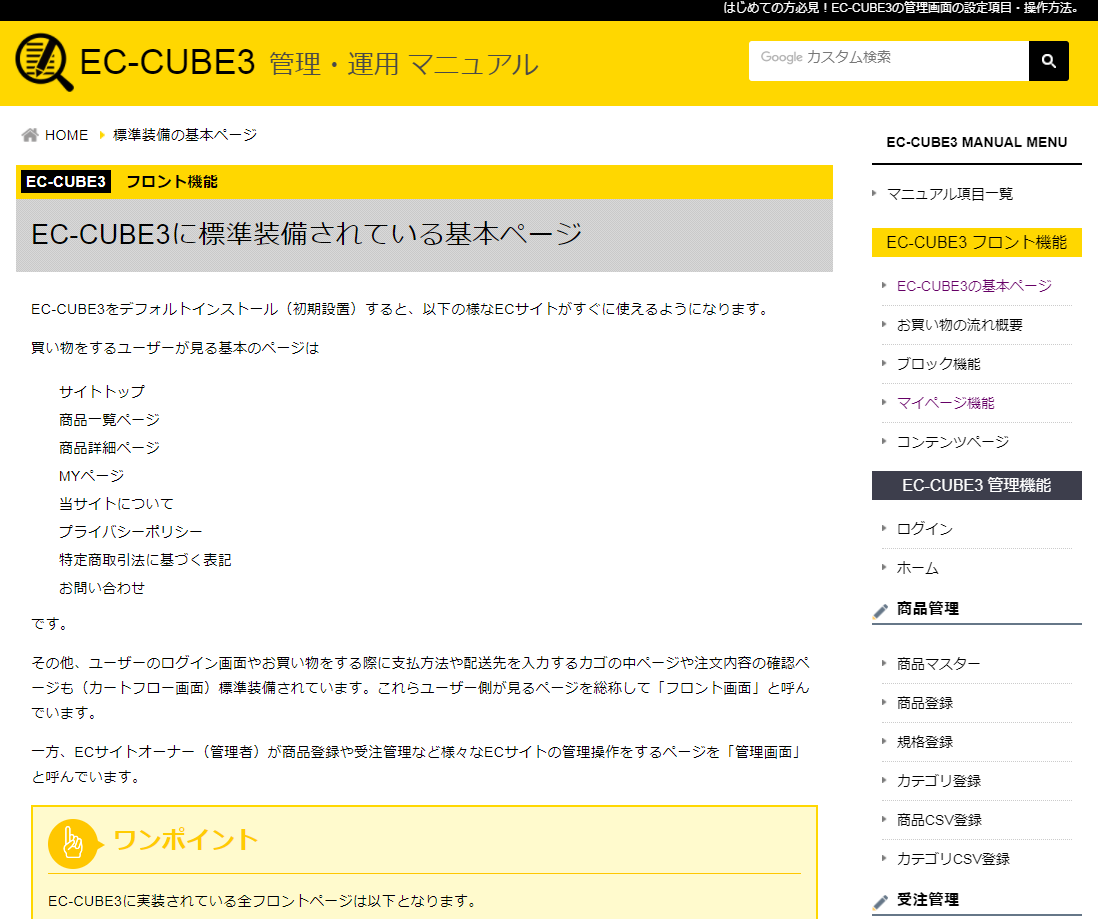Click breadcrumb arrow separator after HOME

pyautogui.click(x=102, y=134)
